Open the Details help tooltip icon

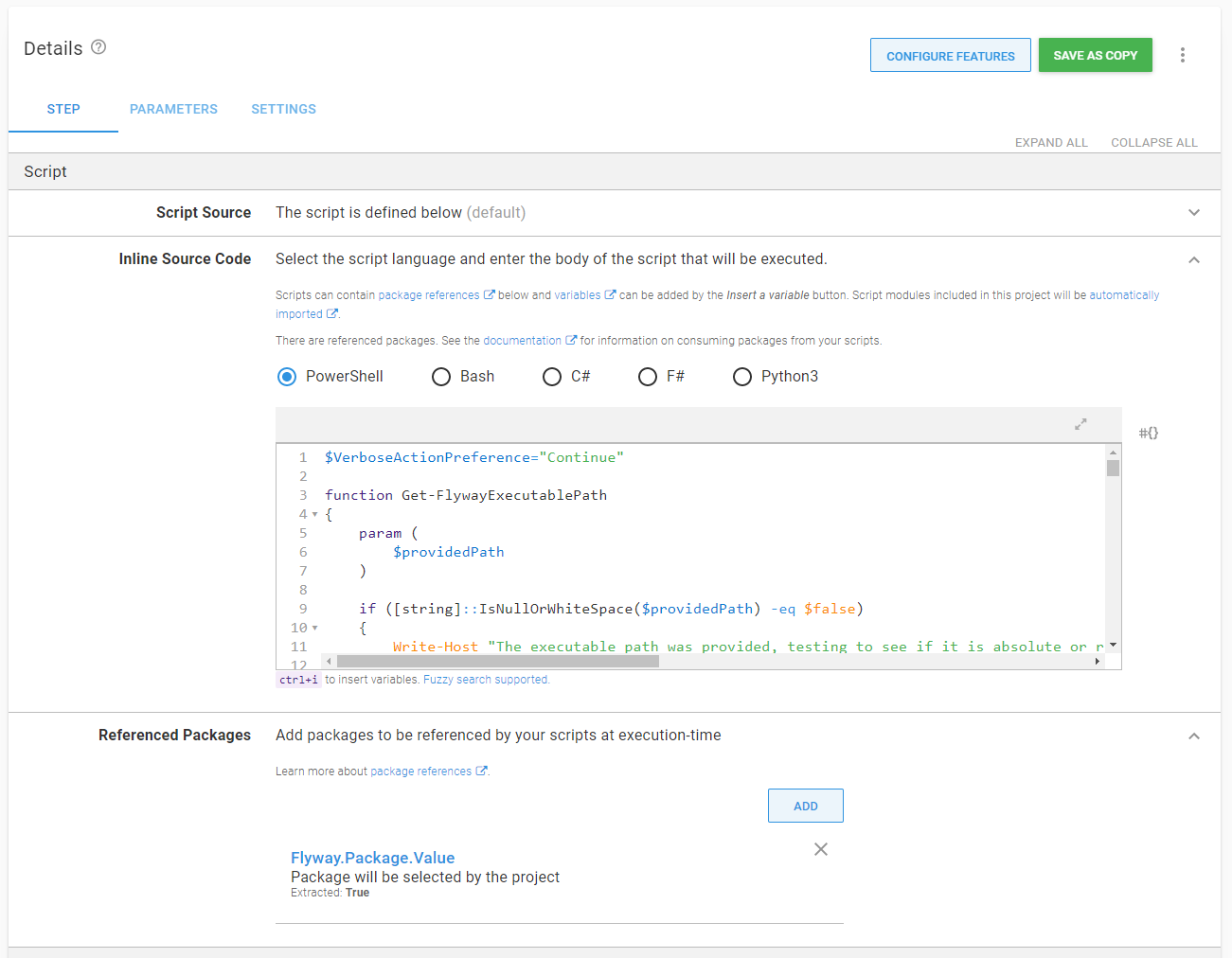[98, 47]
